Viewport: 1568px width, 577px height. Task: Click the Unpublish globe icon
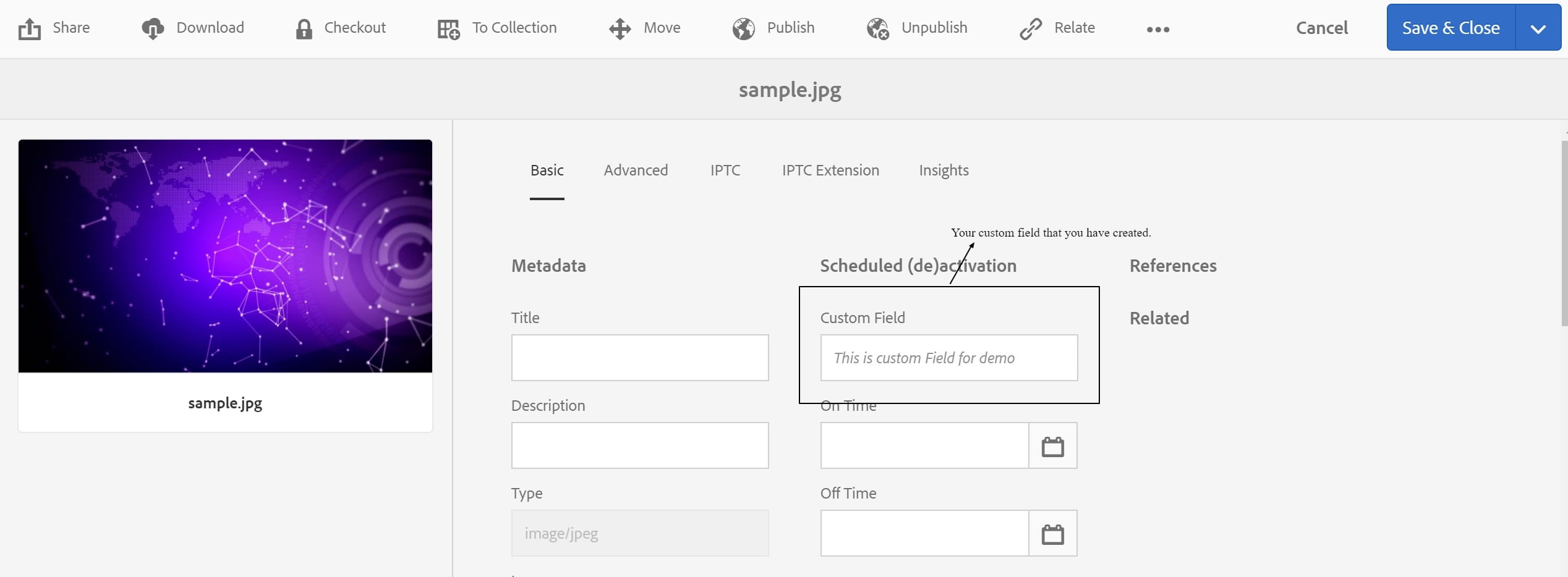click(x=878, y=28)
